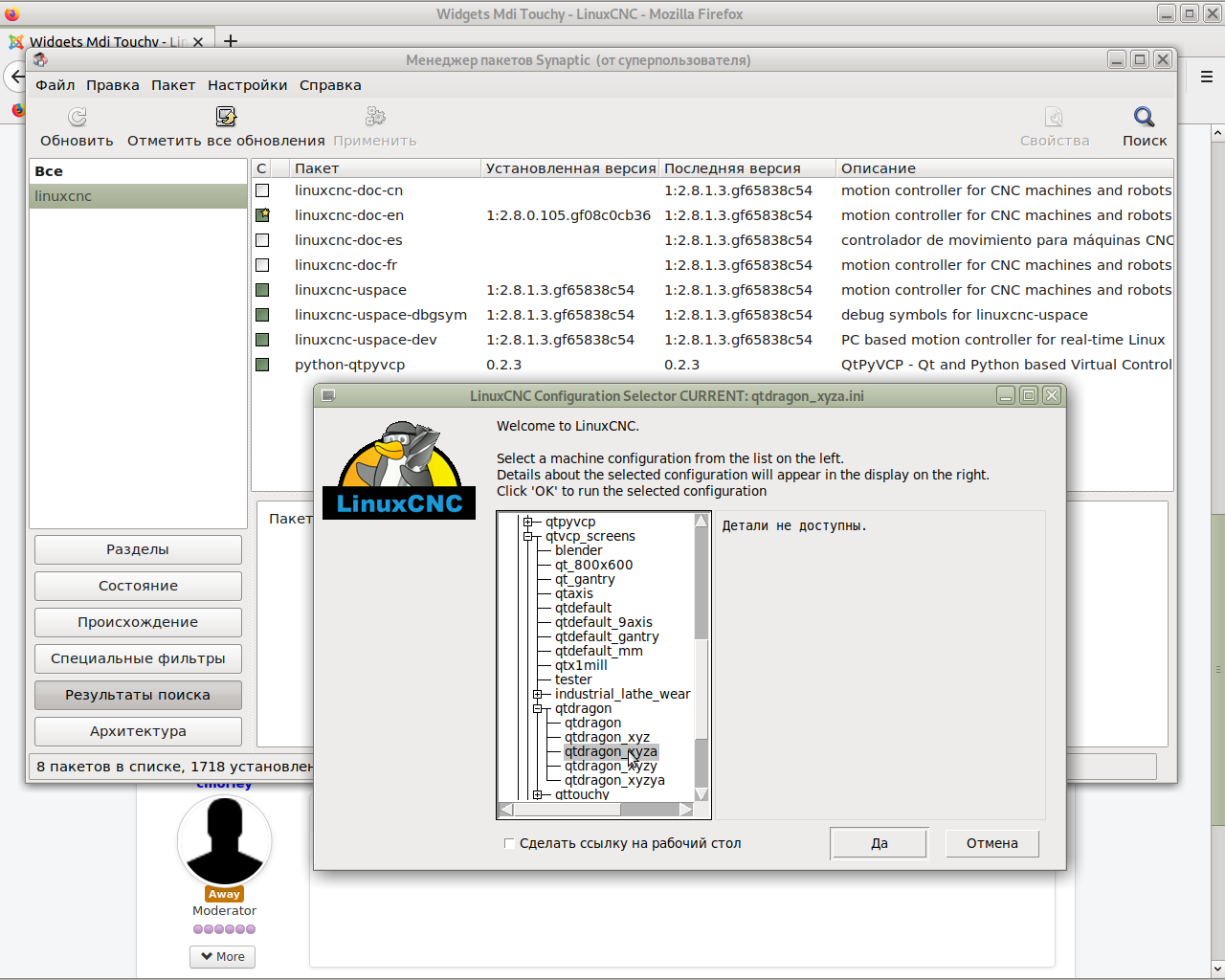Click Mark All Upgrades (Отметить все обновления) icon
This screenshot has width=1225, height=980.
(226, 117)
